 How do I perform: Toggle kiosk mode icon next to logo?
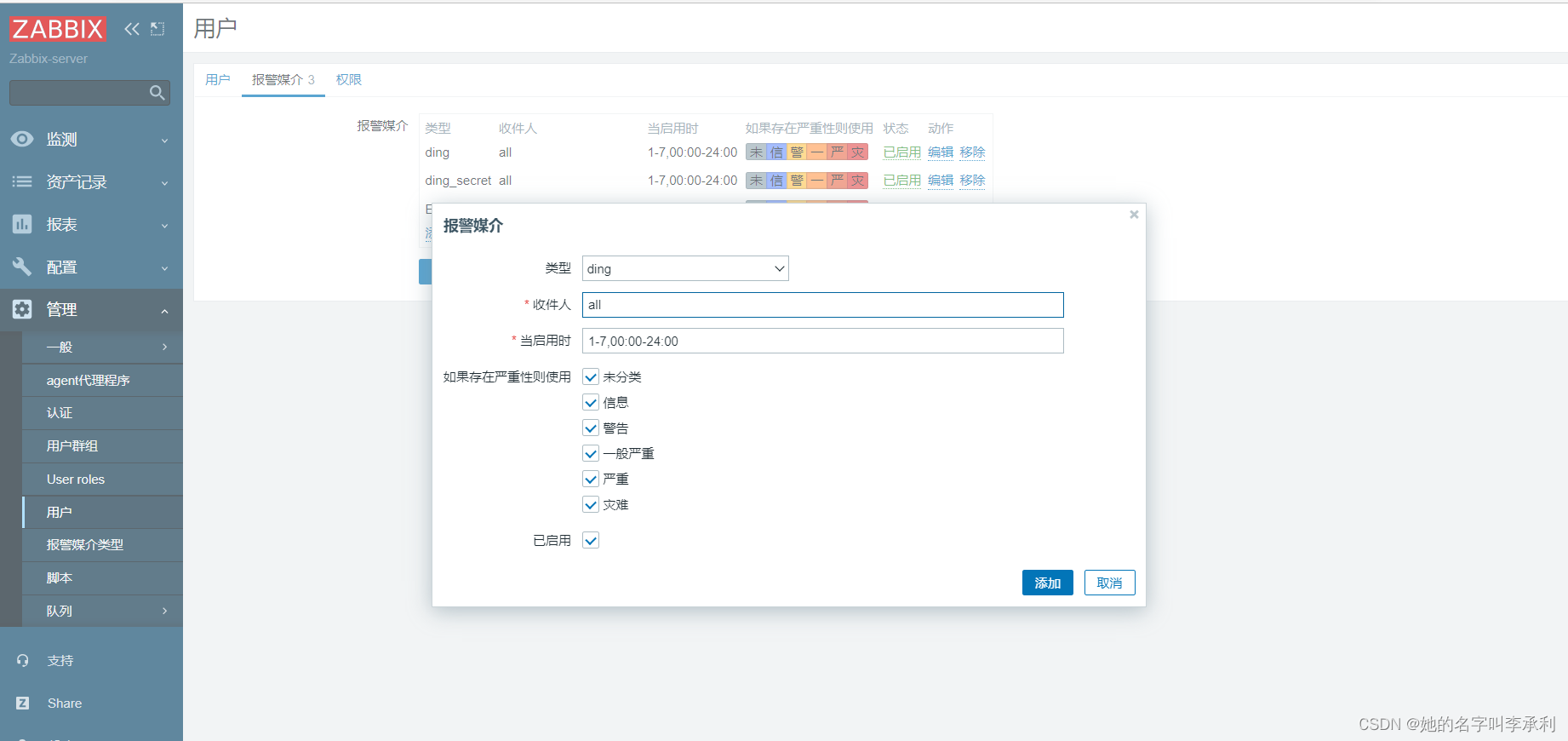157,29
